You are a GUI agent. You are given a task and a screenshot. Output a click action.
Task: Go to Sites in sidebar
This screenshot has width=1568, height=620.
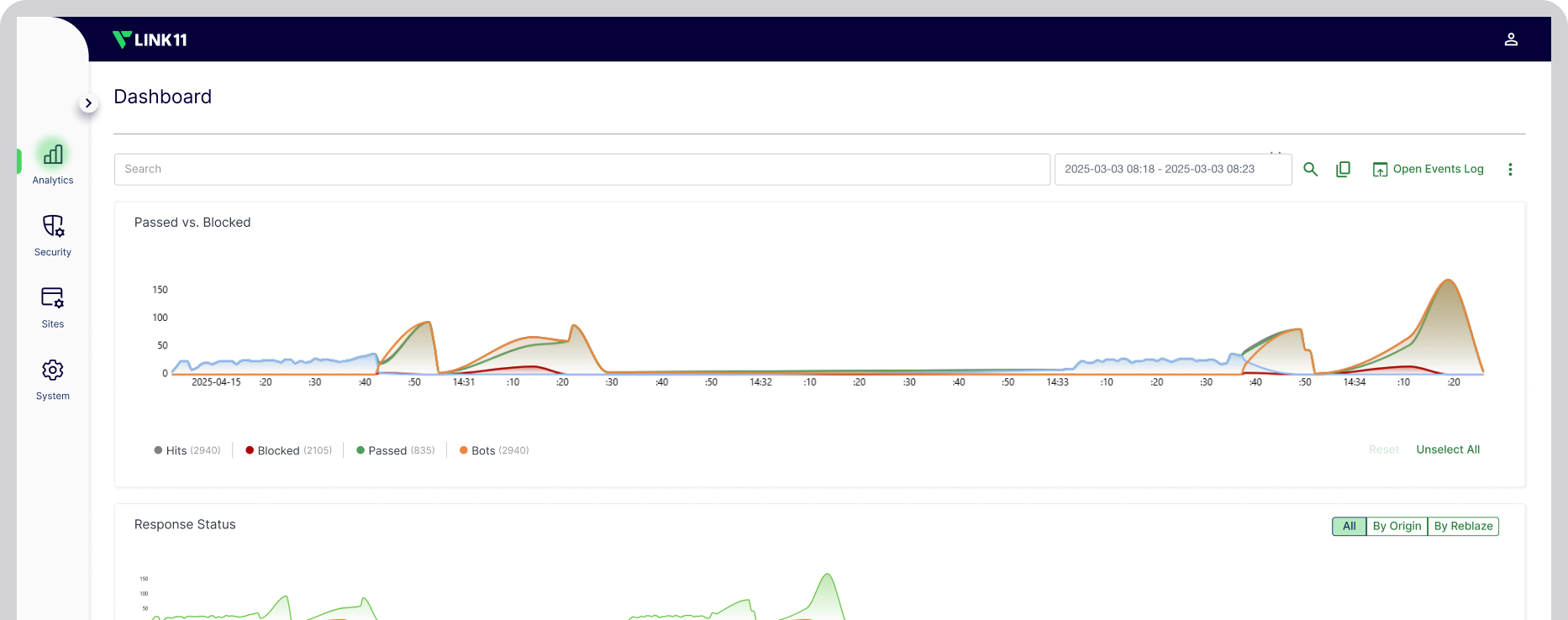52,307
